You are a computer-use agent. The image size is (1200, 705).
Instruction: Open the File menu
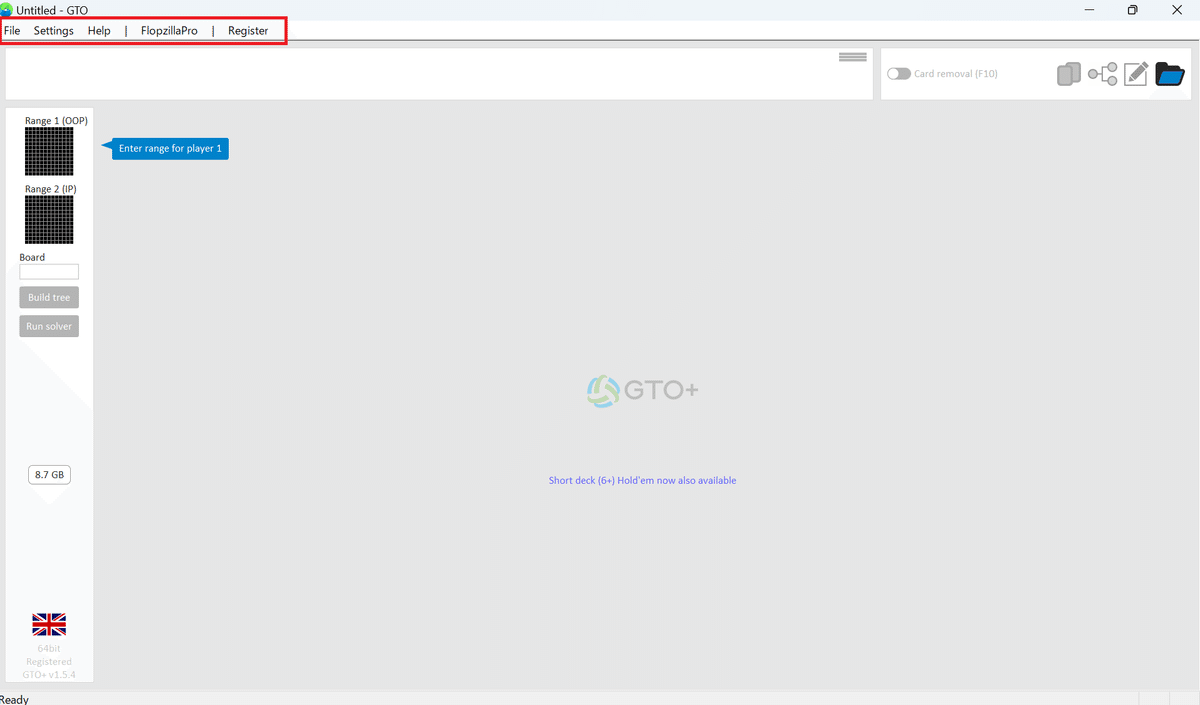point(12,31)
